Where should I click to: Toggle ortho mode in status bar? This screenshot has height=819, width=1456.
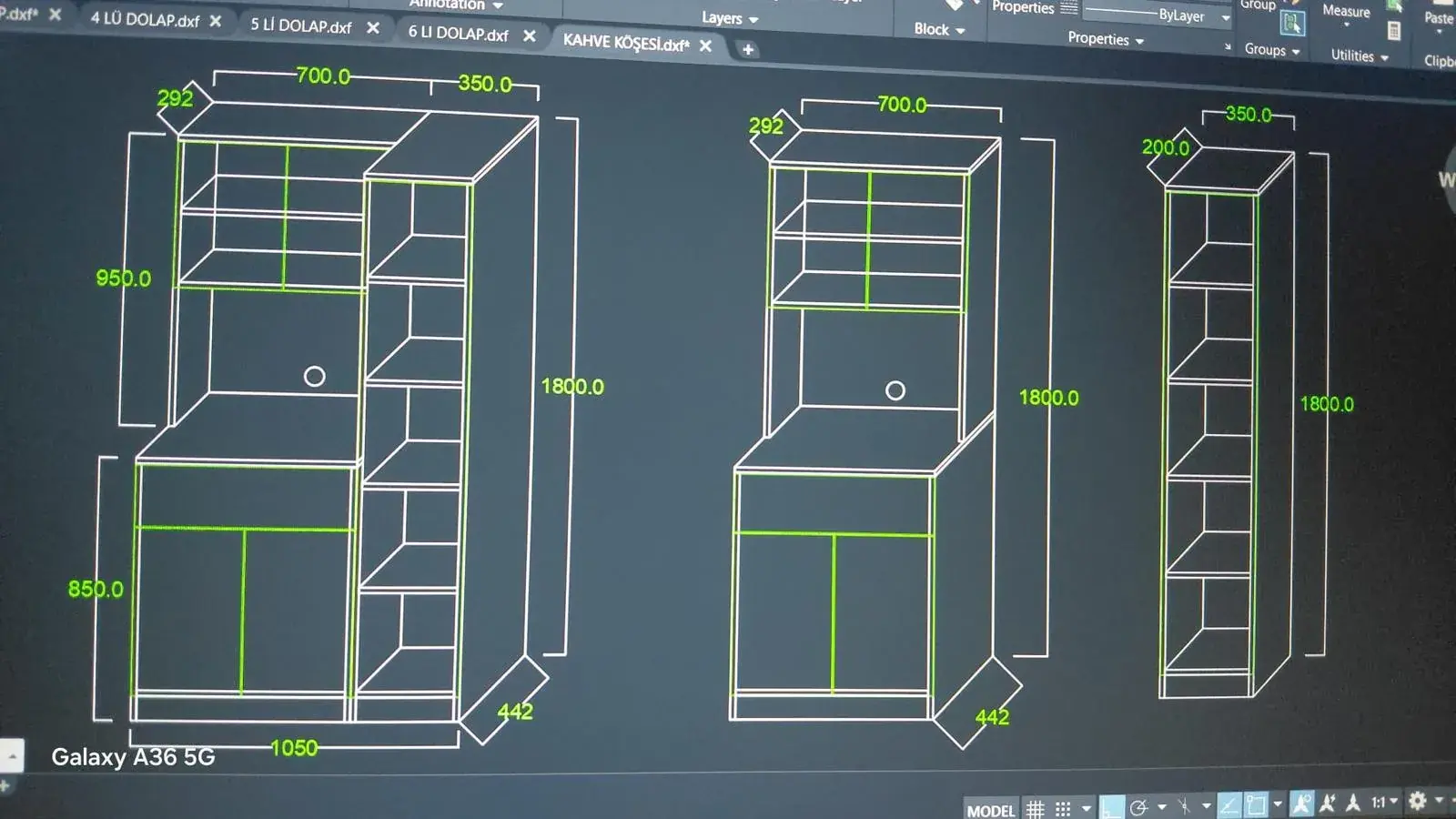[x=1111, y=807]
